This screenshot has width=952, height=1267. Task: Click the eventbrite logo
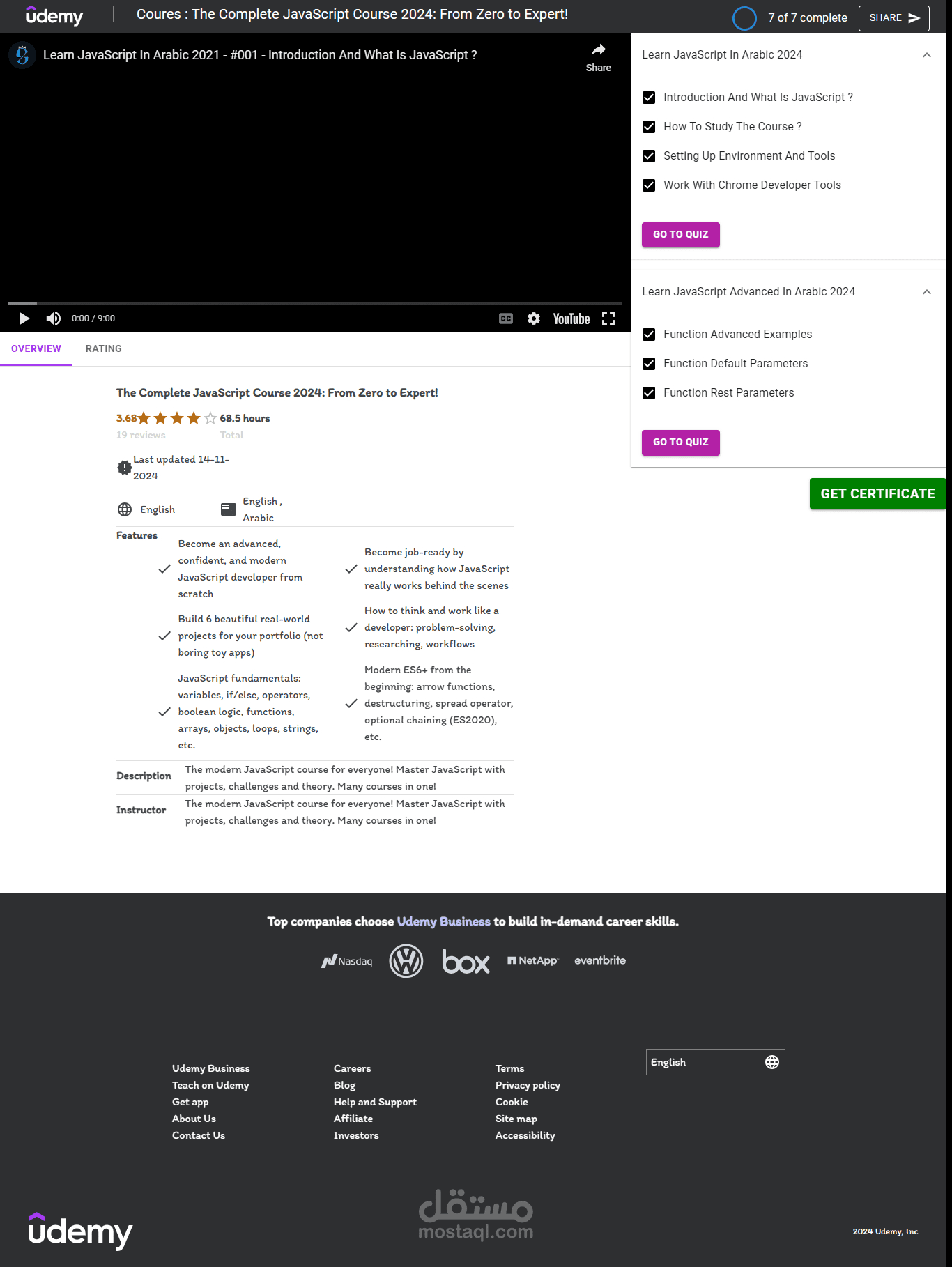(600, 960)
